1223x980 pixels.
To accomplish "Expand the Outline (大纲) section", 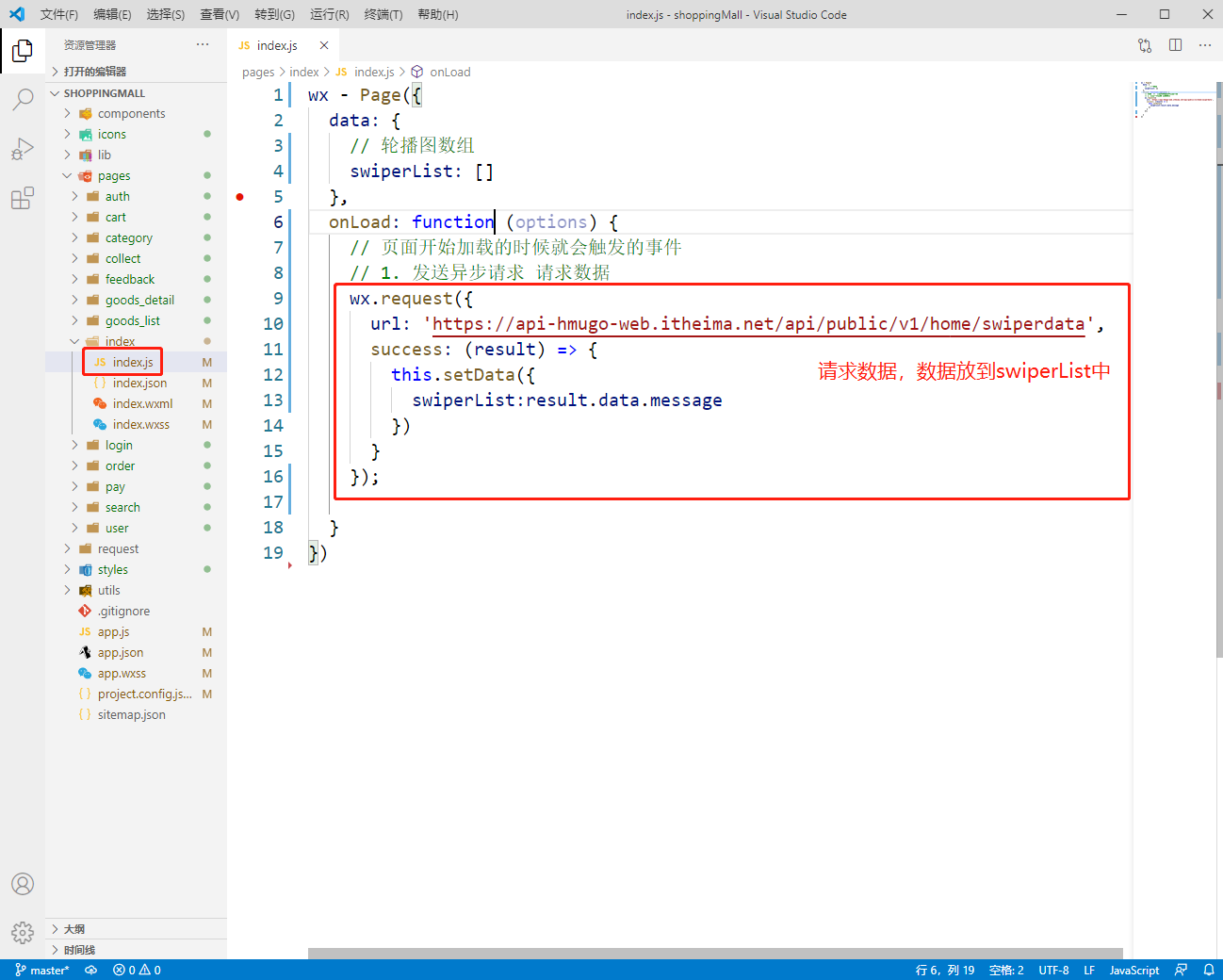I will (x=136, y=929).
